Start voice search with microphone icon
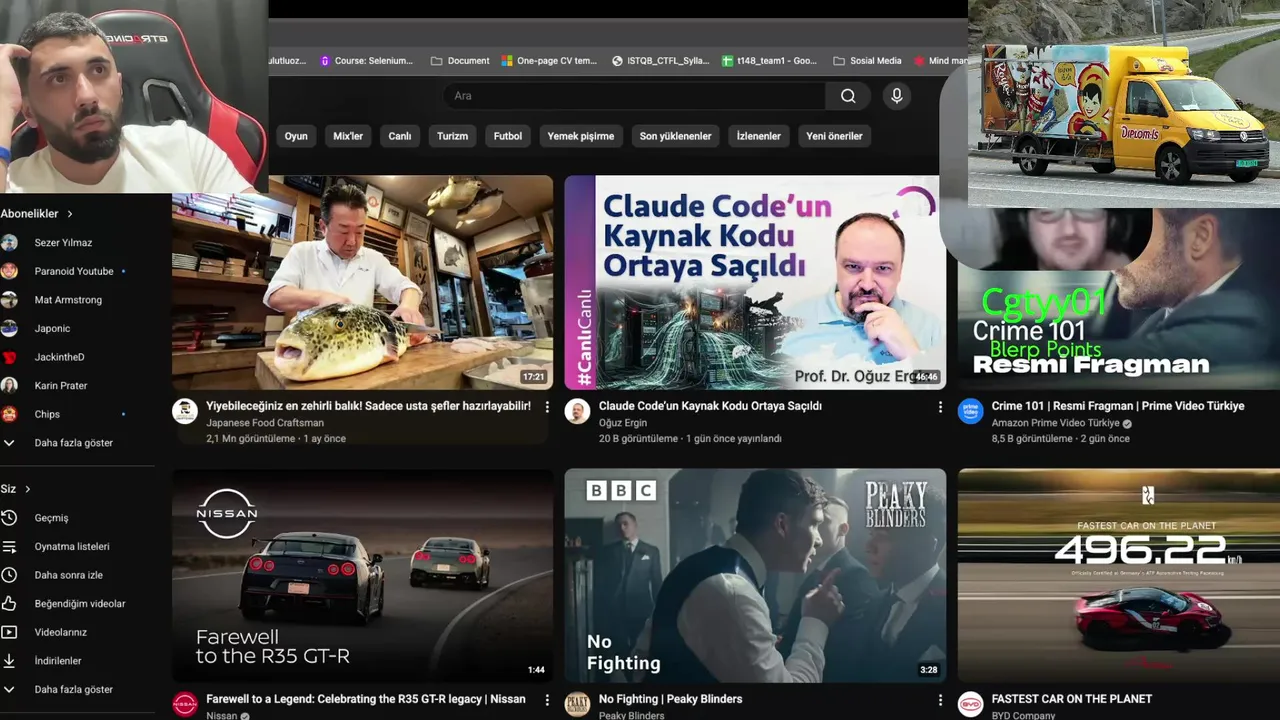This screenshot has height=720, width=1280. (x=897, y=96)
